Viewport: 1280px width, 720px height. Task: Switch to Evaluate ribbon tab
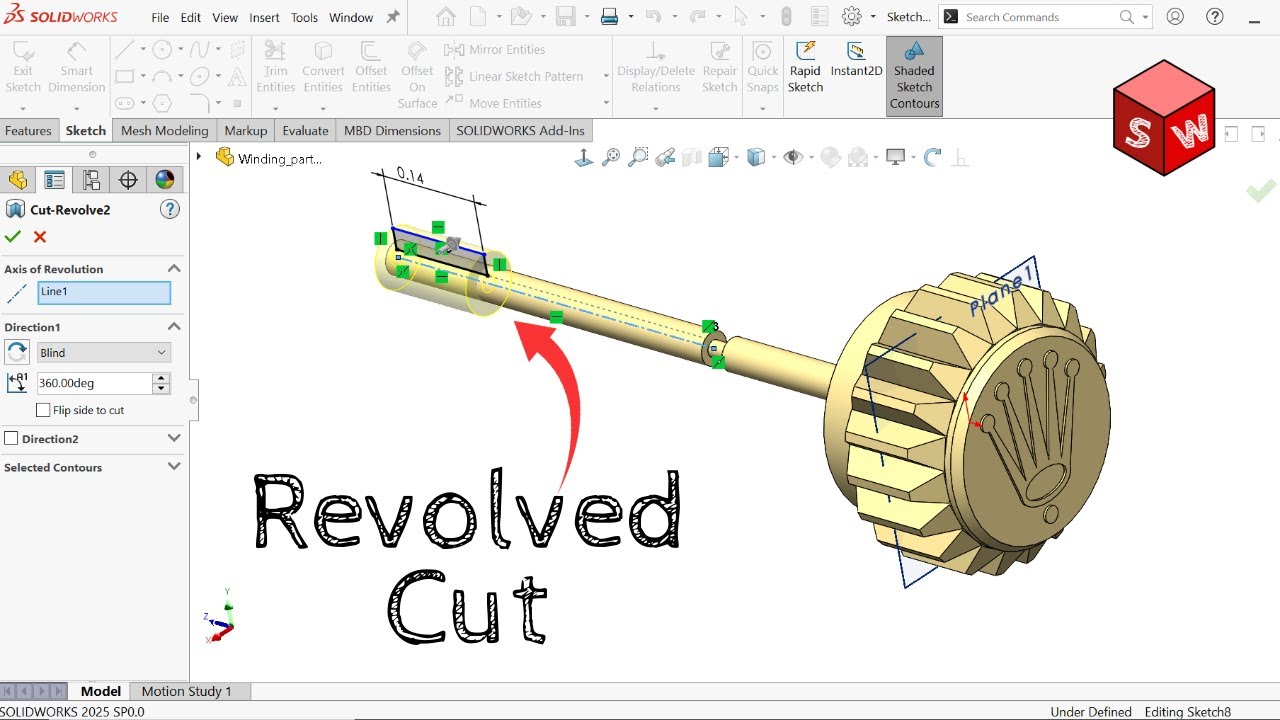coord(305,130)
